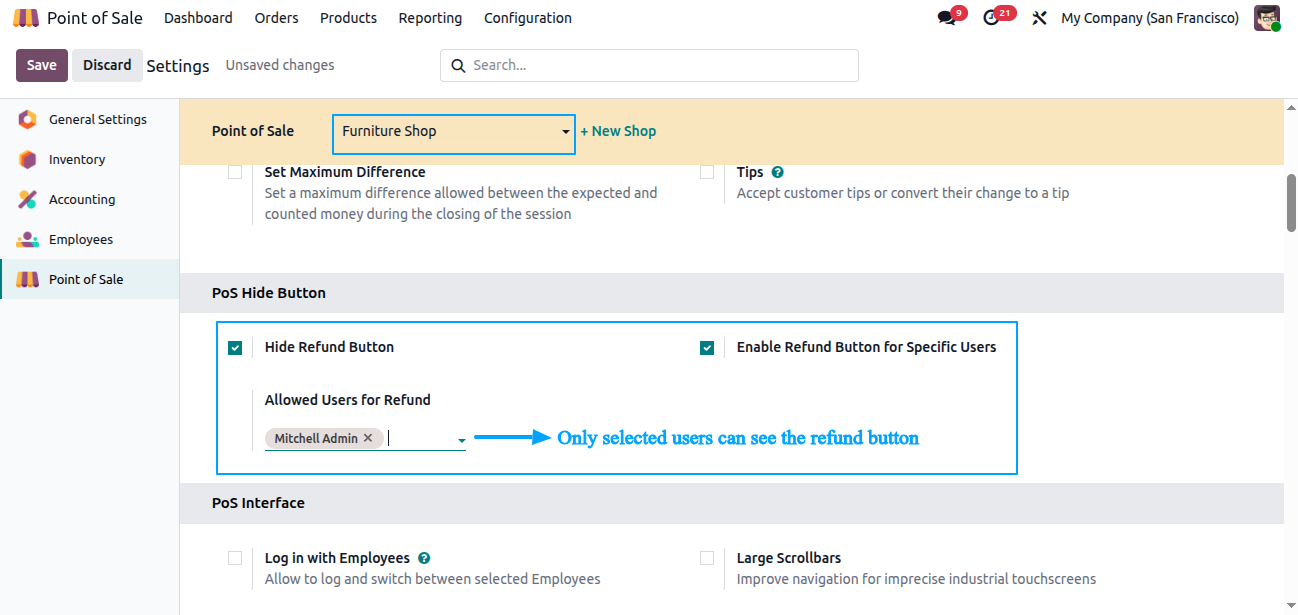
Task: Click the Accounting sidebar icon
Action: click(x=28, y=199)
